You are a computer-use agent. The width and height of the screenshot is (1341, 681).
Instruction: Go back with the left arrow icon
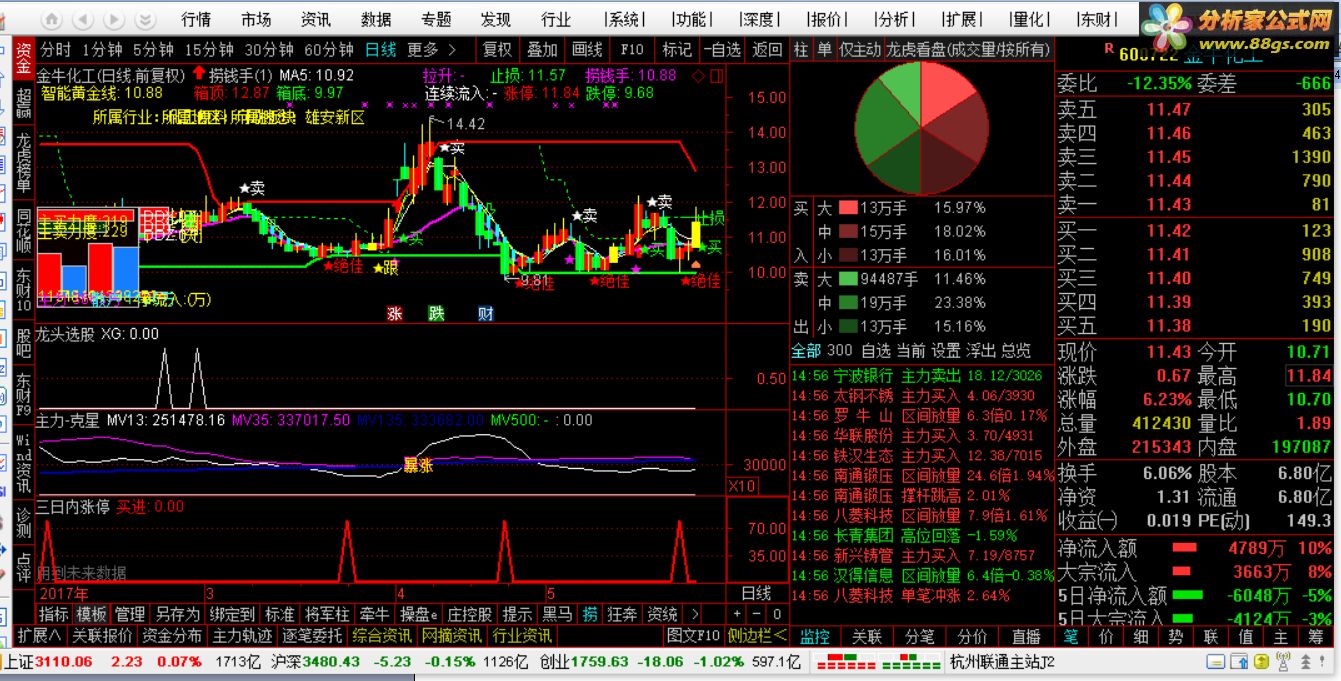(84, 20)
